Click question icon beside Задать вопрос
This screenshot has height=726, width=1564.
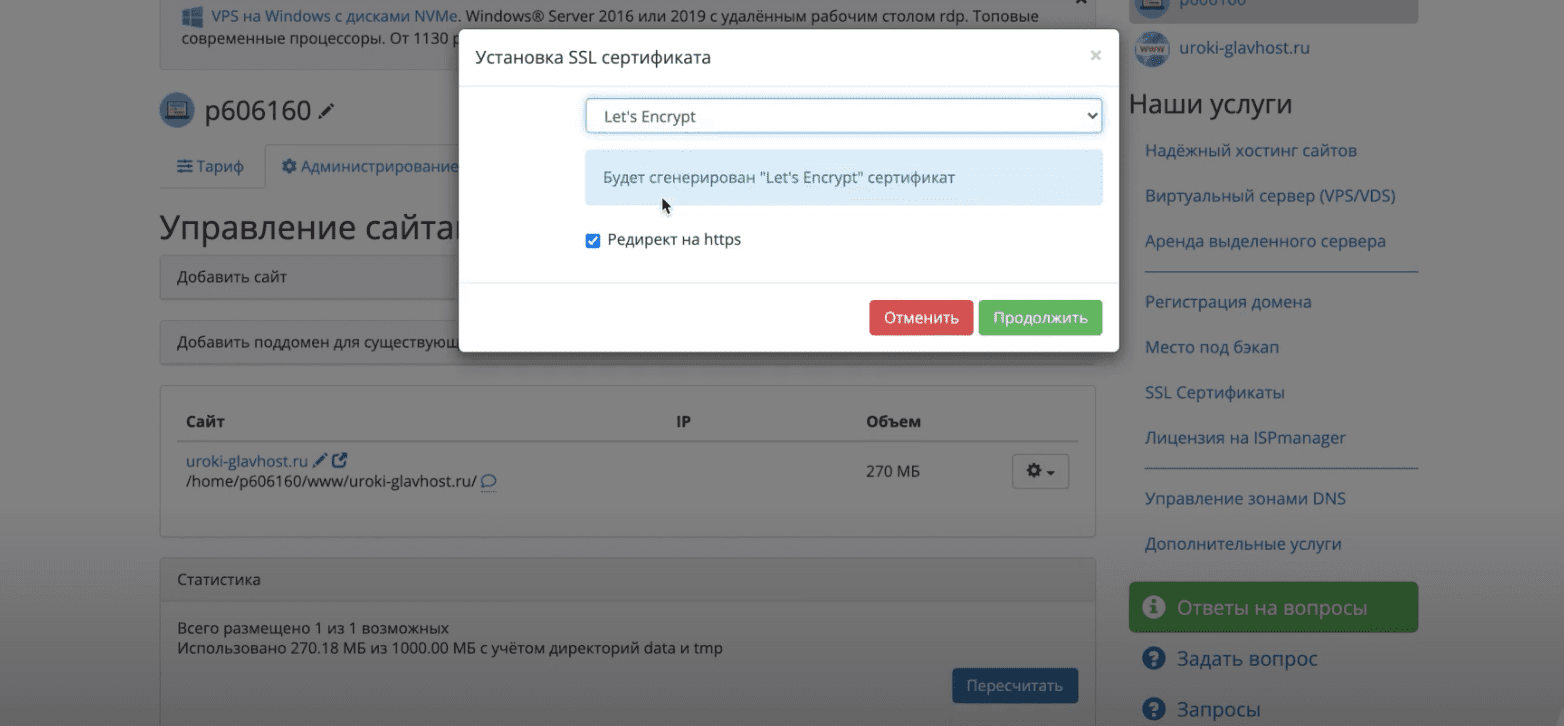pos(1153,659)
